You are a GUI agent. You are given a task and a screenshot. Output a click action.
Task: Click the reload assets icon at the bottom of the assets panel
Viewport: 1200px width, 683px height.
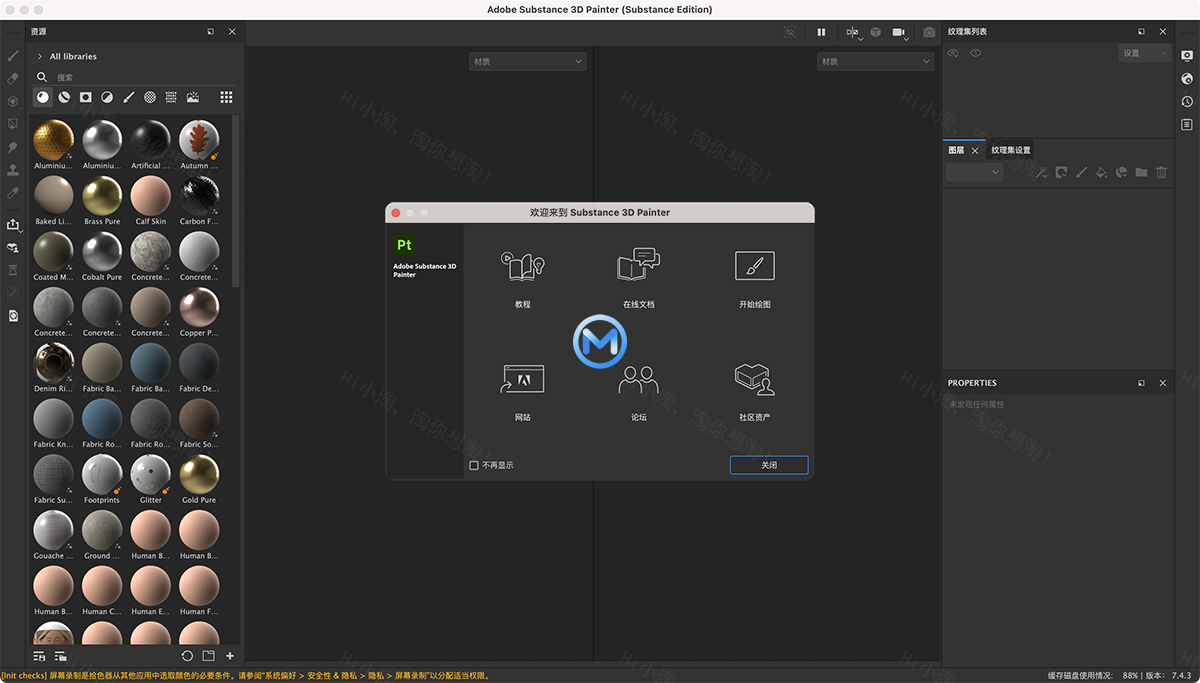pos(187,656)
